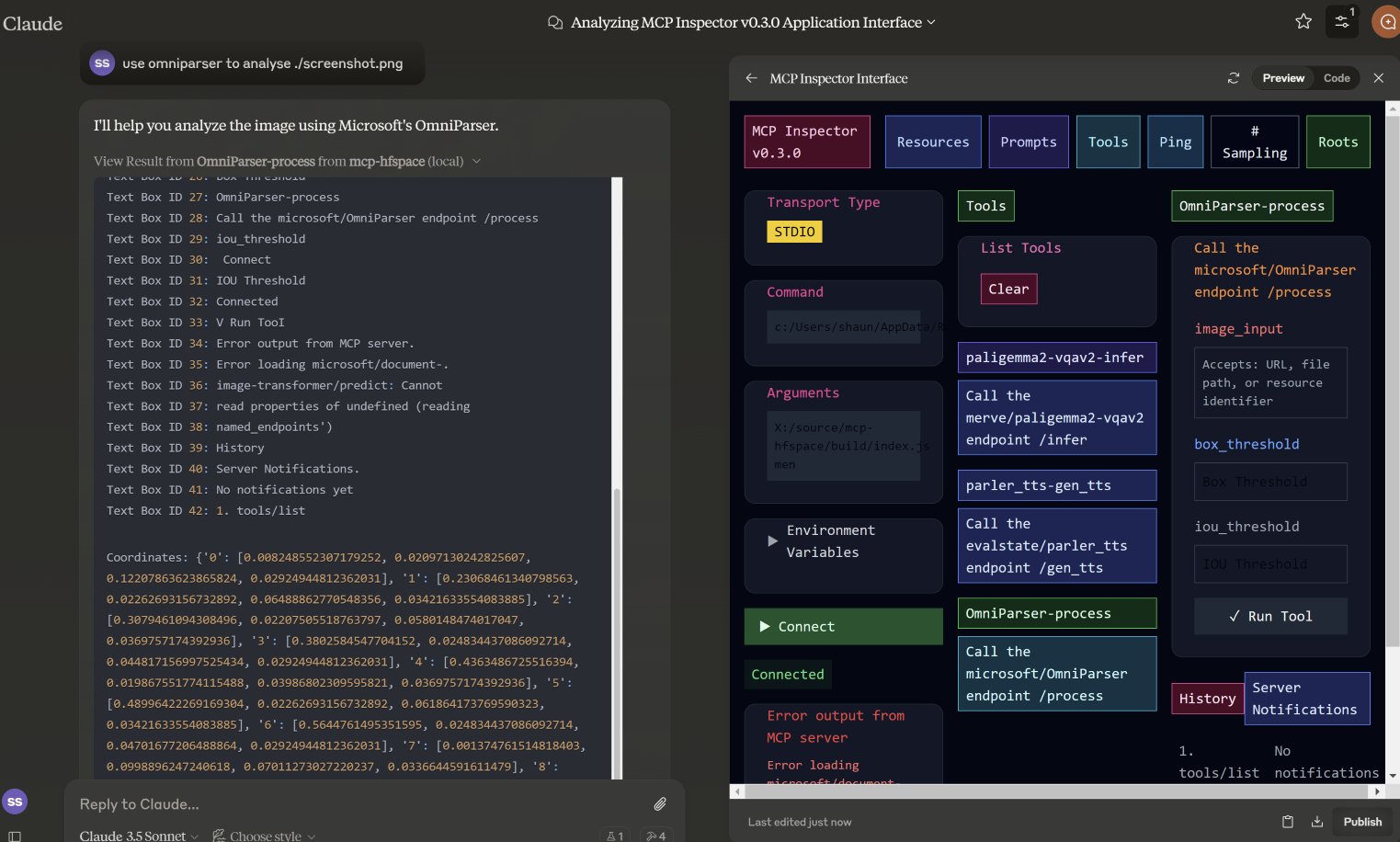Clear the List Tools results

pyautogui.click(x=1008, y=289)
